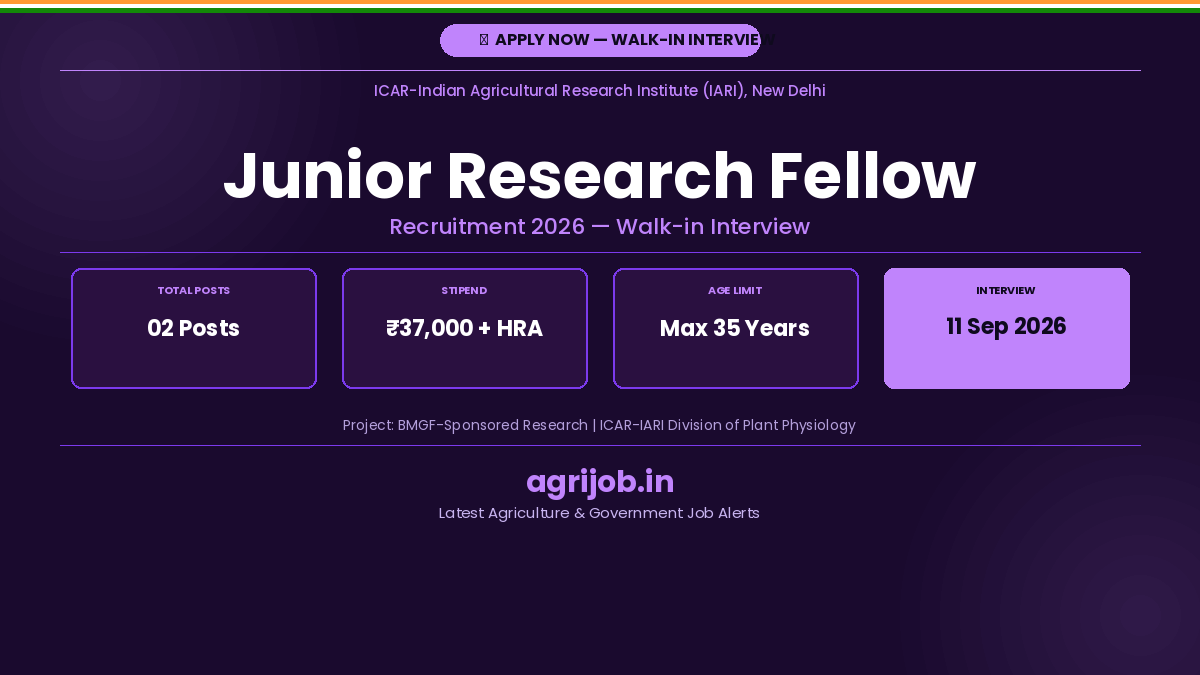The width and height of the screenshot is (1200, 675).
Task: Click the Latest Agriculture & Government Job Alerts tagline
Action: pos(600,513)
